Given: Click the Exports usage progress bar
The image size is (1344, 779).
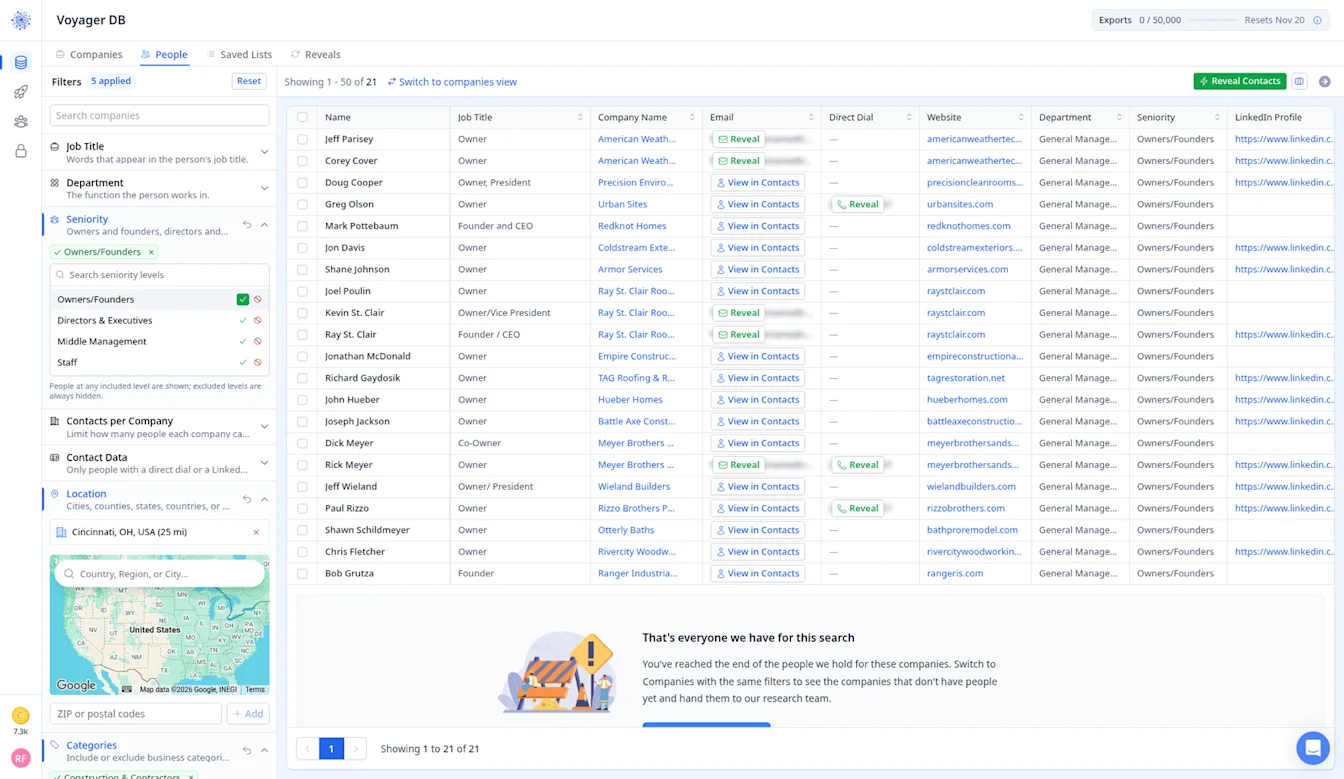Looking at the screenshot, I should (x=1213, y=20).
